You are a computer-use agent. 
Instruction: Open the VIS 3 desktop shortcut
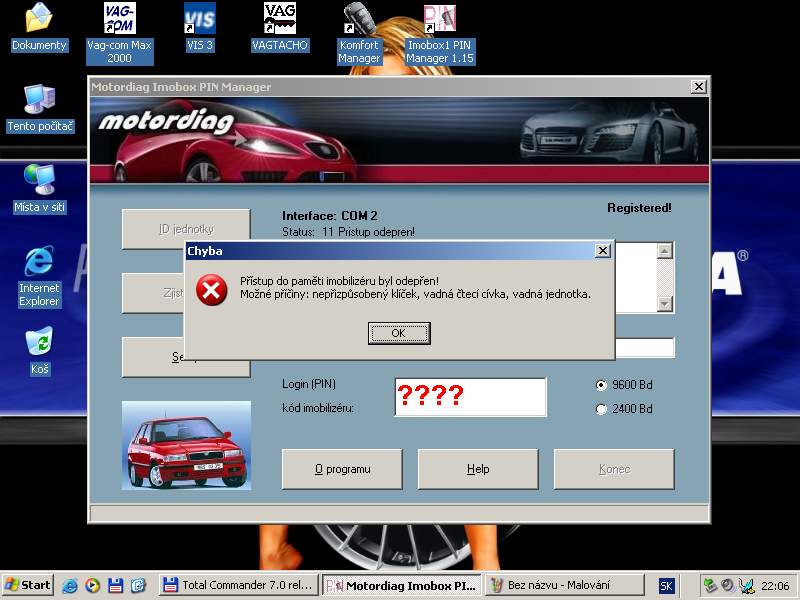click(199, 28)
